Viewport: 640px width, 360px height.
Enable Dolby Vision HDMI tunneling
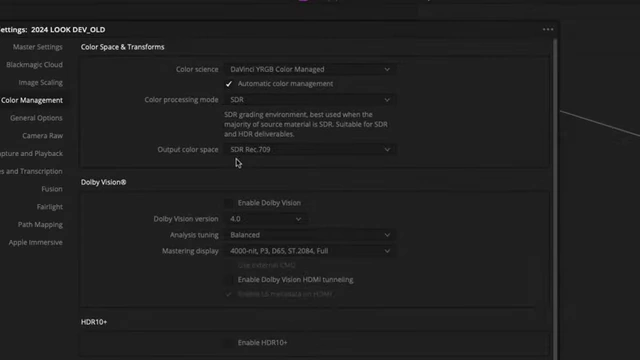(x=229, y=280)
